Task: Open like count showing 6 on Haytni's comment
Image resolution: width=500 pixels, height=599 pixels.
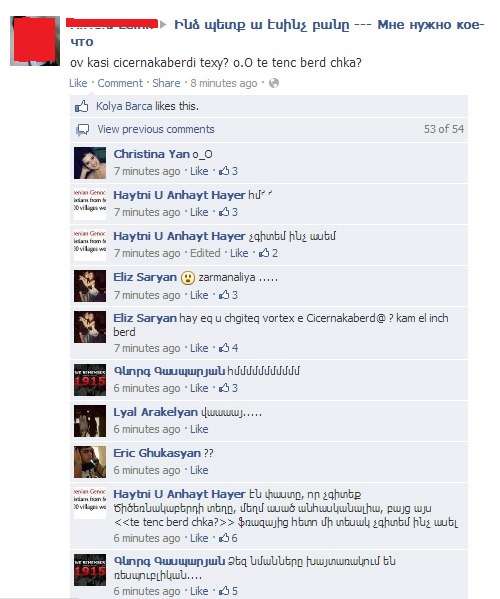Action: 228,538
